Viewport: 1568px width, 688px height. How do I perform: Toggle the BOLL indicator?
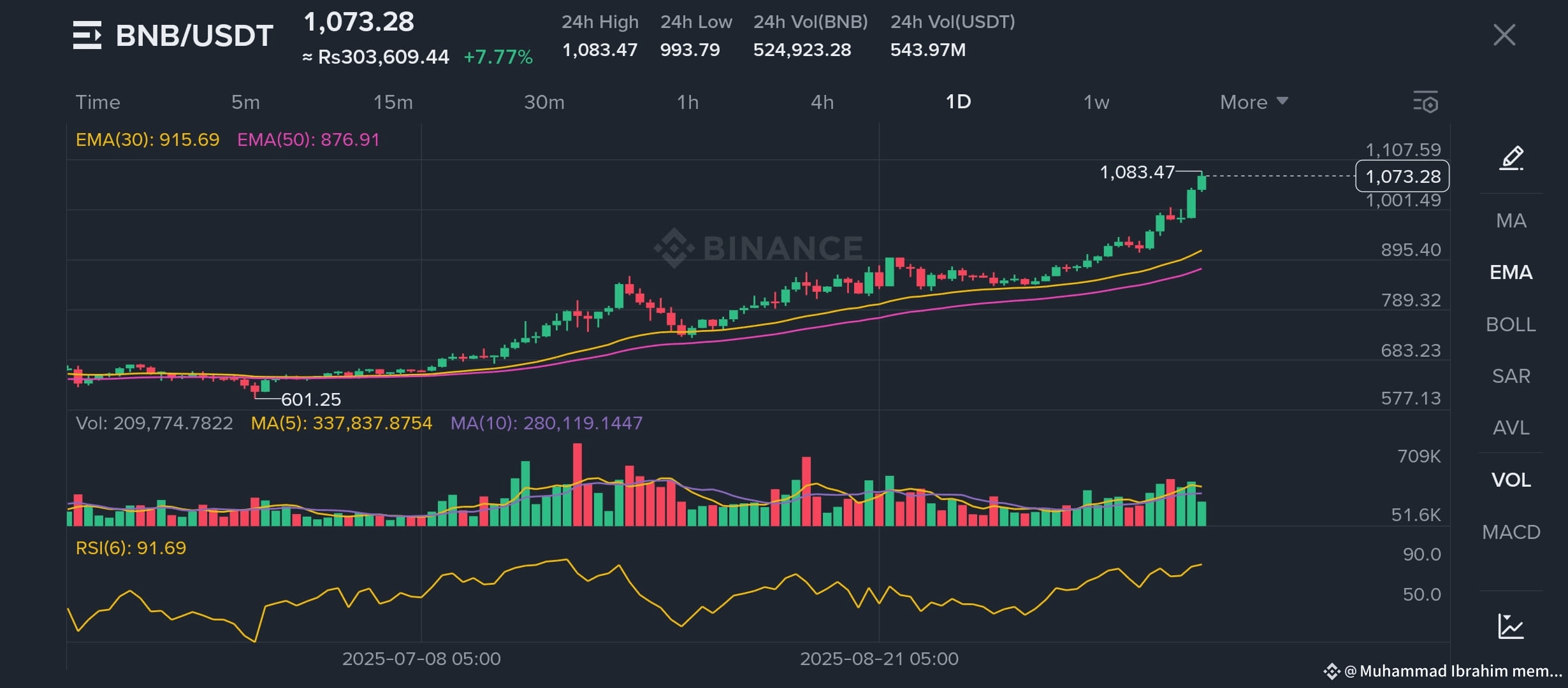pos(1511,324)
